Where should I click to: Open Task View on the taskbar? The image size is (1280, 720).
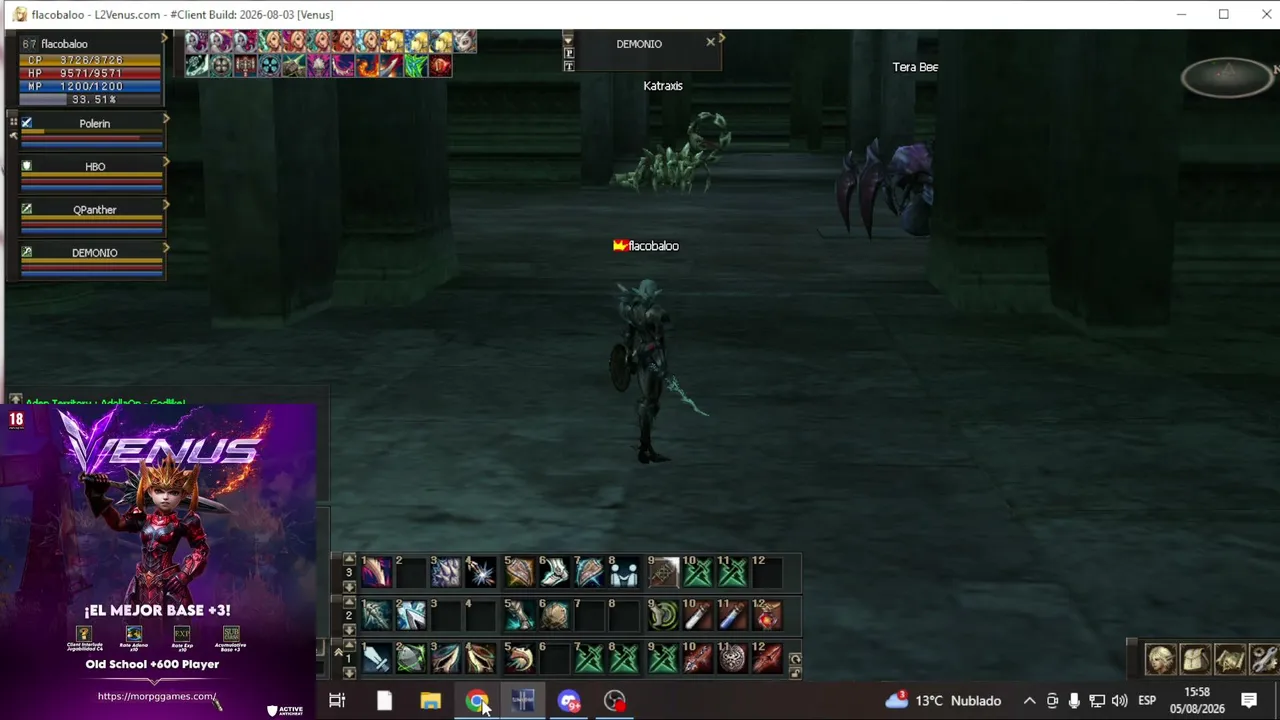click(x=337, y=701)
